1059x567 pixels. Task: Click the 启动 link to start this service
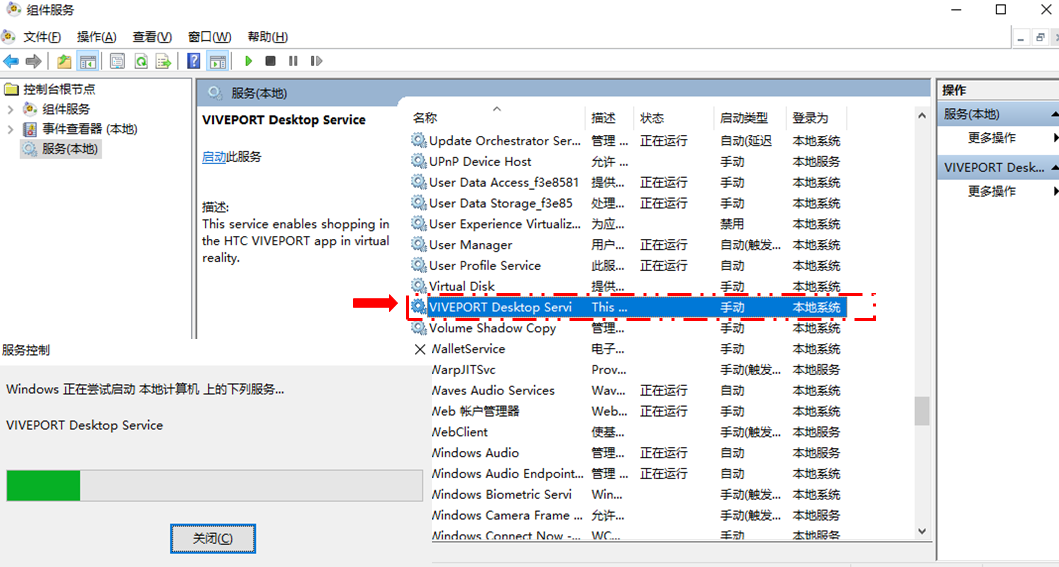click(x=213, y=157)
